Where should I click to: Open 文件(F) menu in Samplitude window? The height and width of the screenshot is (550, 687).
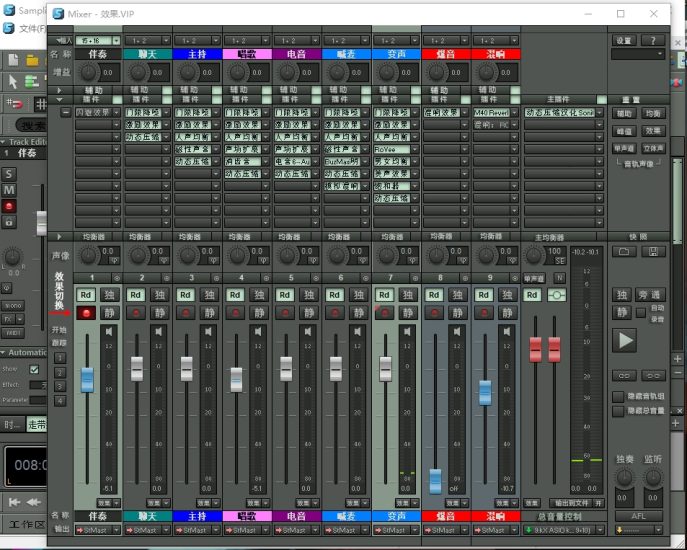[32, 29]
